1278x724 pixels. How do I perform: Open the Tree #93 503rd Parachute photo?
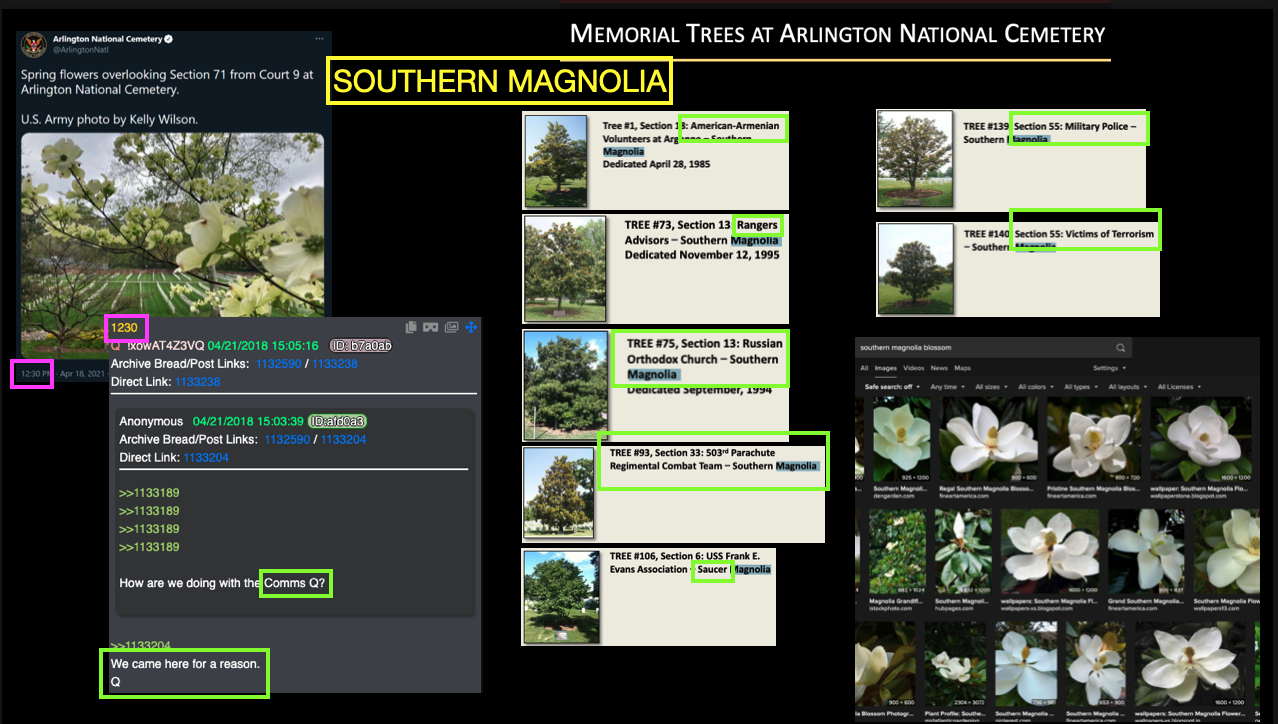tap(560, 493)
